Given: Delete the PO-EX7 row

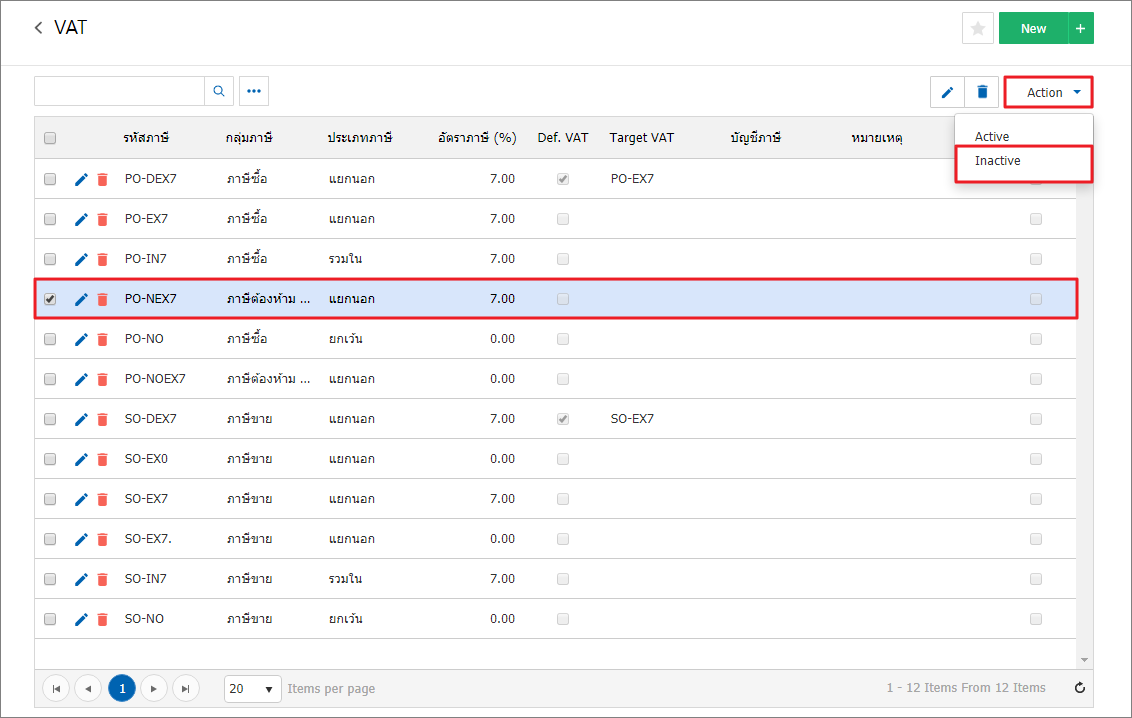Looking at the screenshot, I should [x=103, y=219].
